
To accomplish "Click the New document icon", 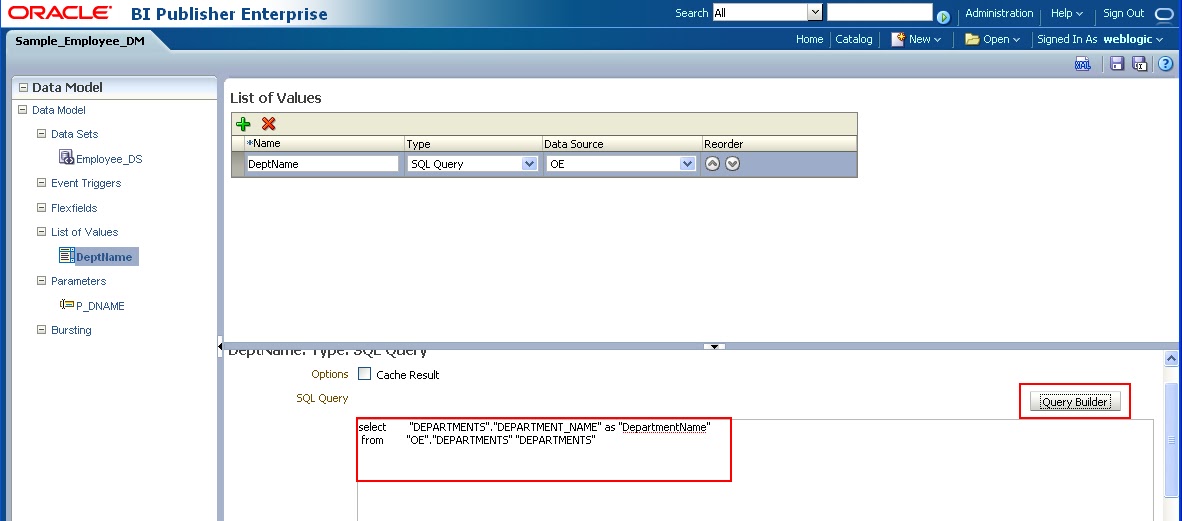I will coord(898,39).
